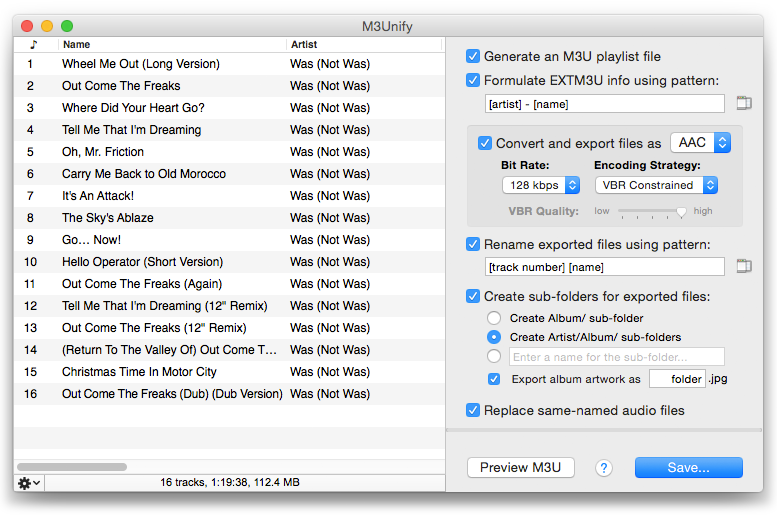Select track Christmas Time In Motor City
Image resolution: width=777 pixels, height=515 pixels.
pos(229,372)
